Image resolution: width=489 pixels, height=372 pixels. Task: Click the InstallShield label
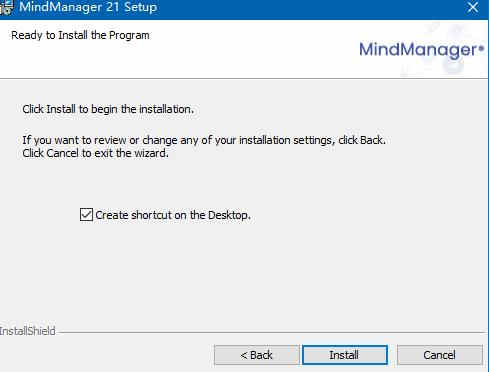[28, 331]
